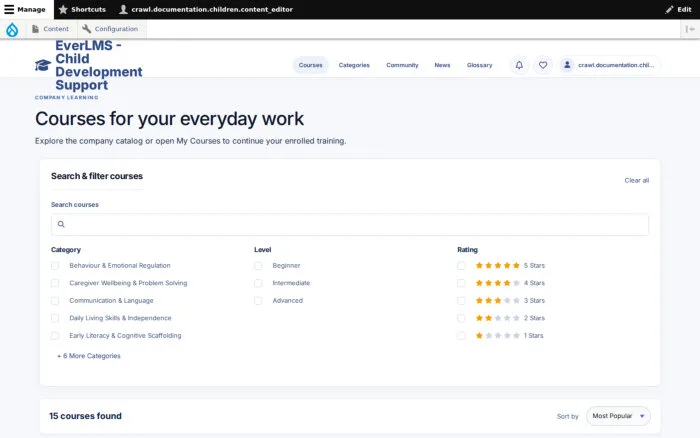Screen dimensions: 700x438
Task: Open the Manage hamburger menu
Action: pos(25,9)
